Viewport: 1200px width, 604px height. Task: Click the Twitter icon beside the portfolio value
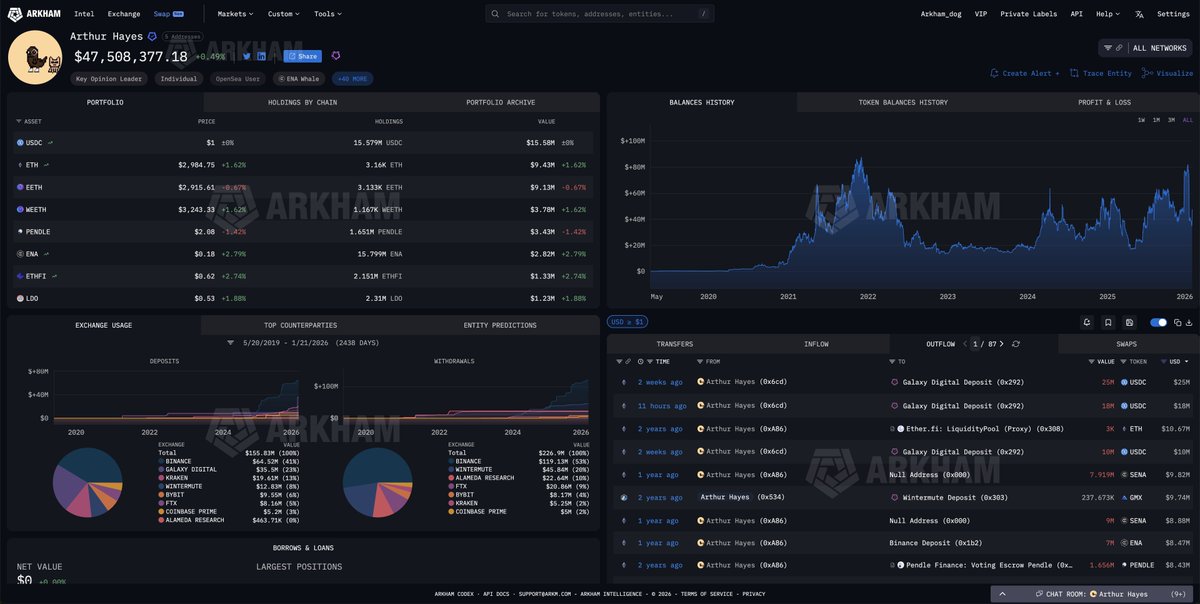pos(247,56)
